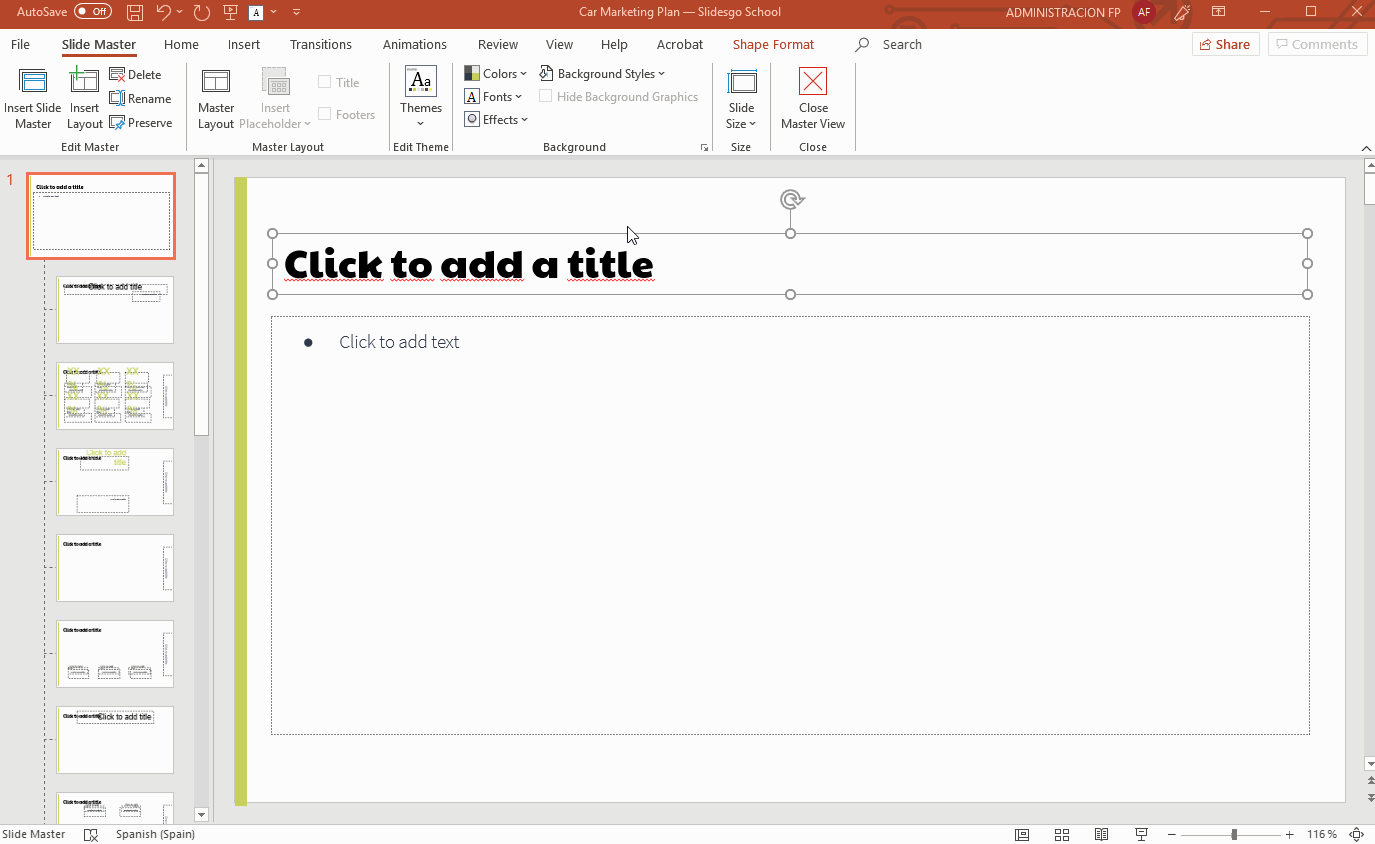Toggle the AutoSave switch
The width and height of the screenshot is (1375, 844).
tap(93, 12)
